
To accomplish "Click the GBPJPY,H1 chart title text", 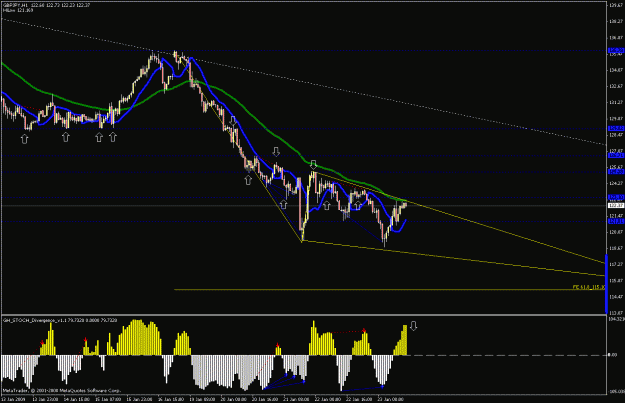I will point(16,5).
